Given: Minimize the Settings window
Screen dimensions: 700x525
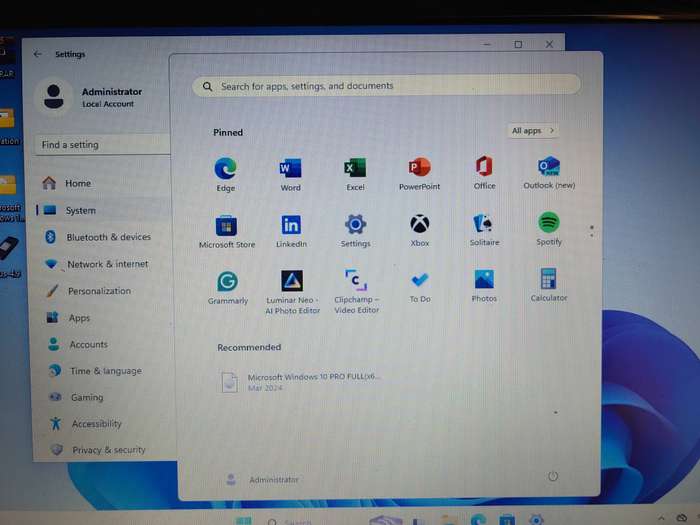Looking at the screenshot, I should pyautogui.click(x=487, y=44).
